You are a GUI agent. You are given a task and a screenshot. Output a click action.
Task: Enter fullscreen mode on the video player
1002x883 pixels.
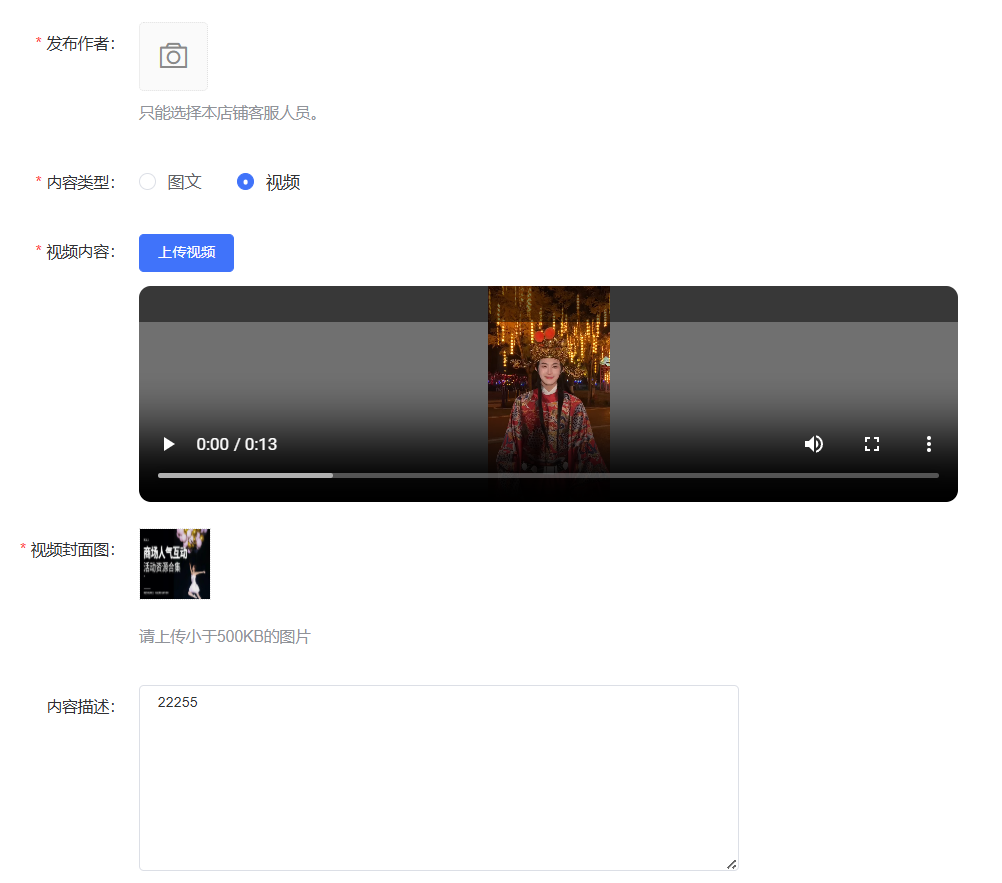[871, 444]
